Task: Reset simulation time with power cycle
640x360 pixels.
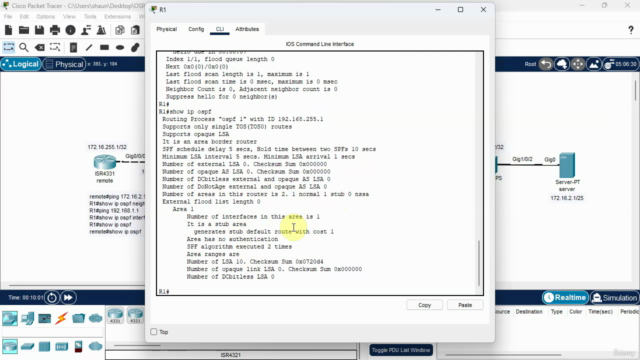Action: [x=52, y=298]
